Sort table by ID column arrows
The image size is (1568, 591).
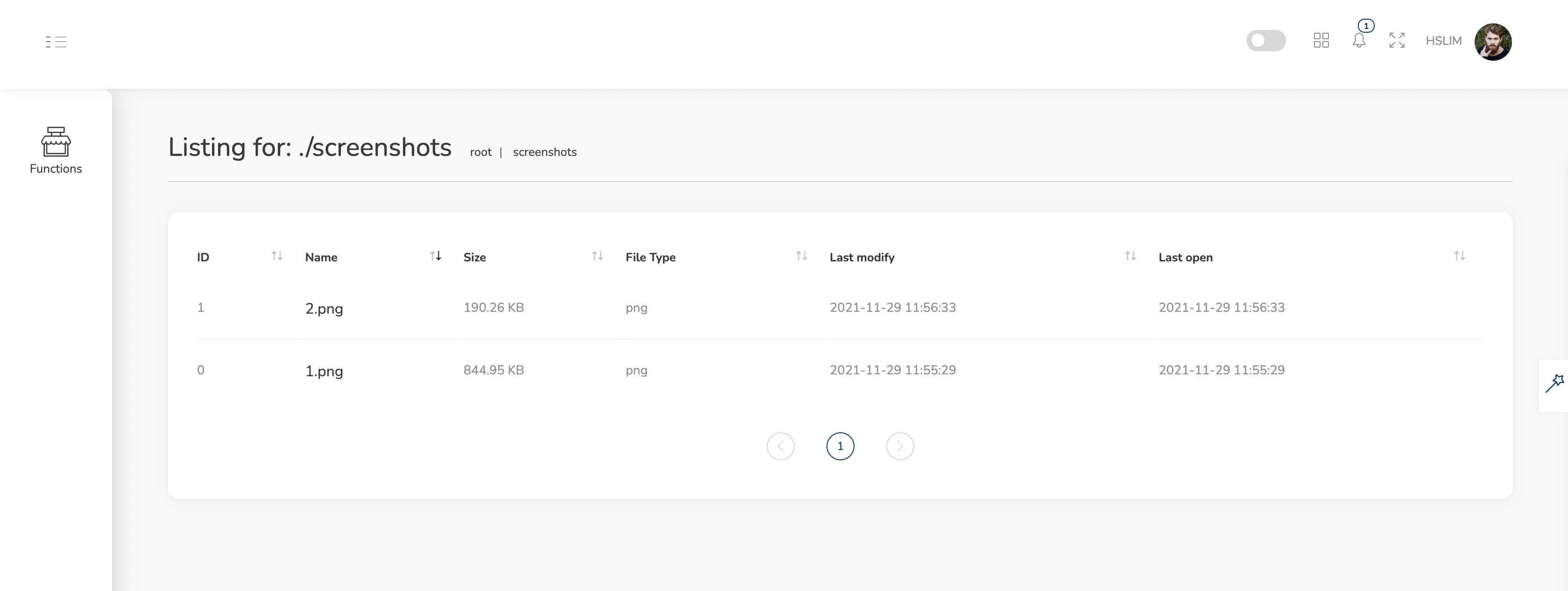tap(277, 256)
